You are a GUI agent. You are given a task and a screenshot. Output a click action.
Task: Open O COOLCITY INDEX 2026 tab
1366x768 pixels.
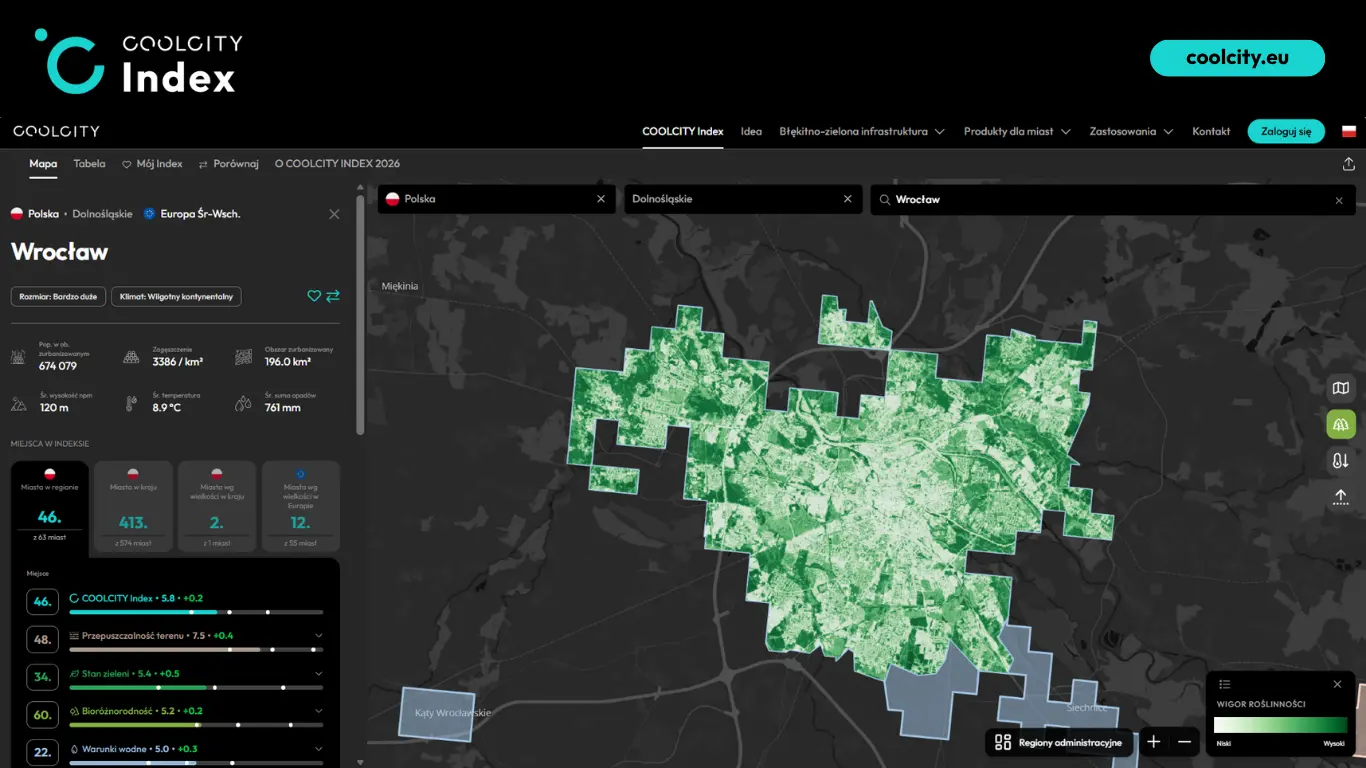[337, 164]
